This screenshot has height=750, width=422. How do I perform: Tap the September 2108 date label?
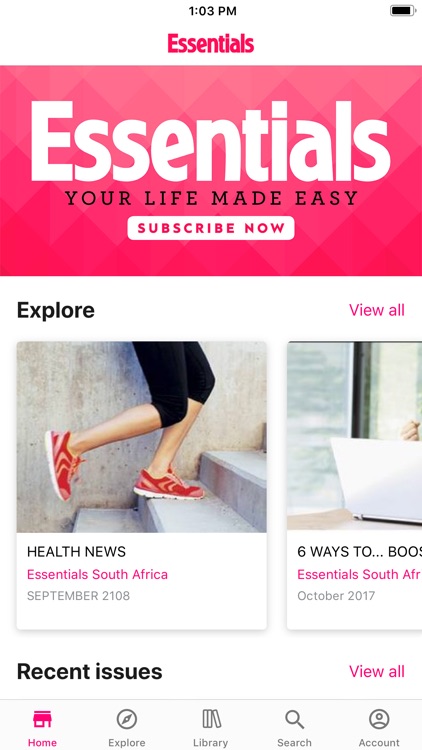78,596
